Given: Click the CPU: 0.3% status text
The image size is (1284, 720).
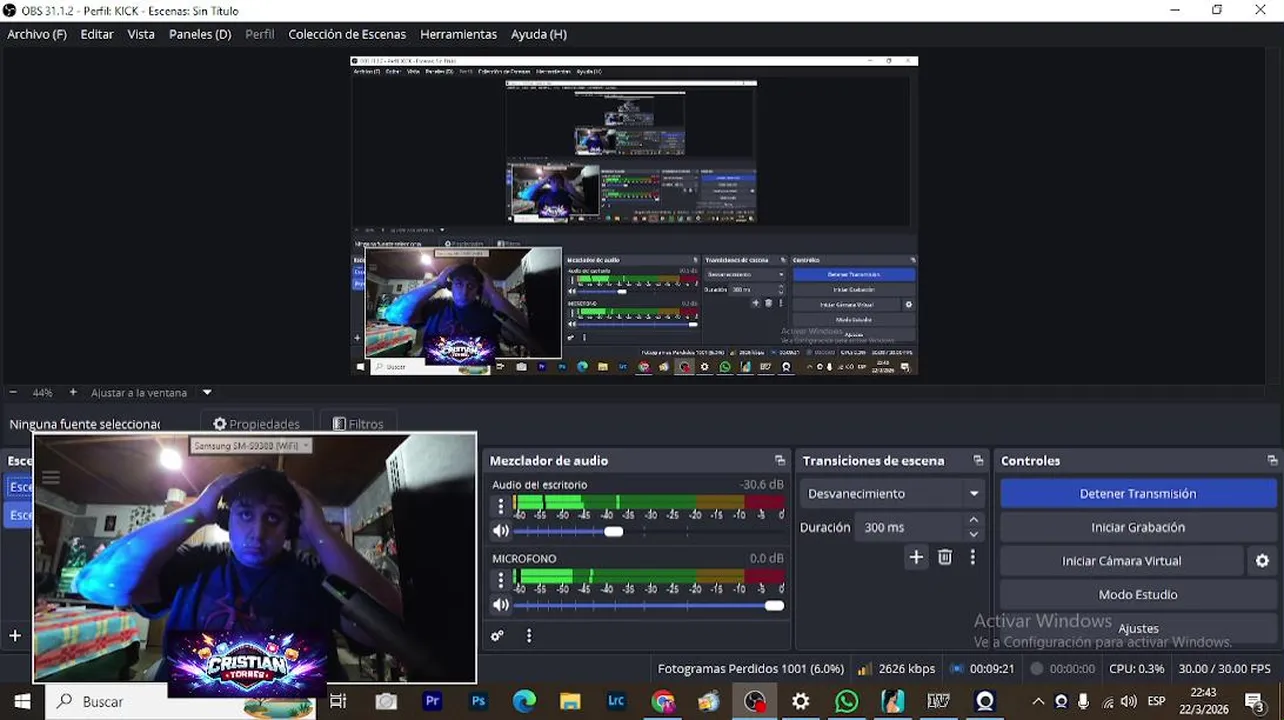Looking at the screenshot, I should [x=1137, y=669].
